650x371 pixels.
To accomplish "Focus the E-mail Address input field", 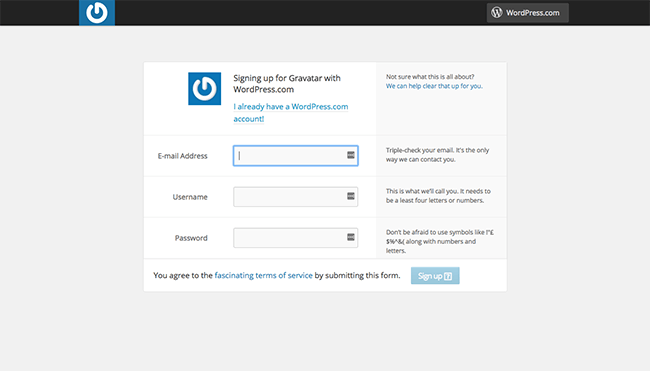I will 296,155.
